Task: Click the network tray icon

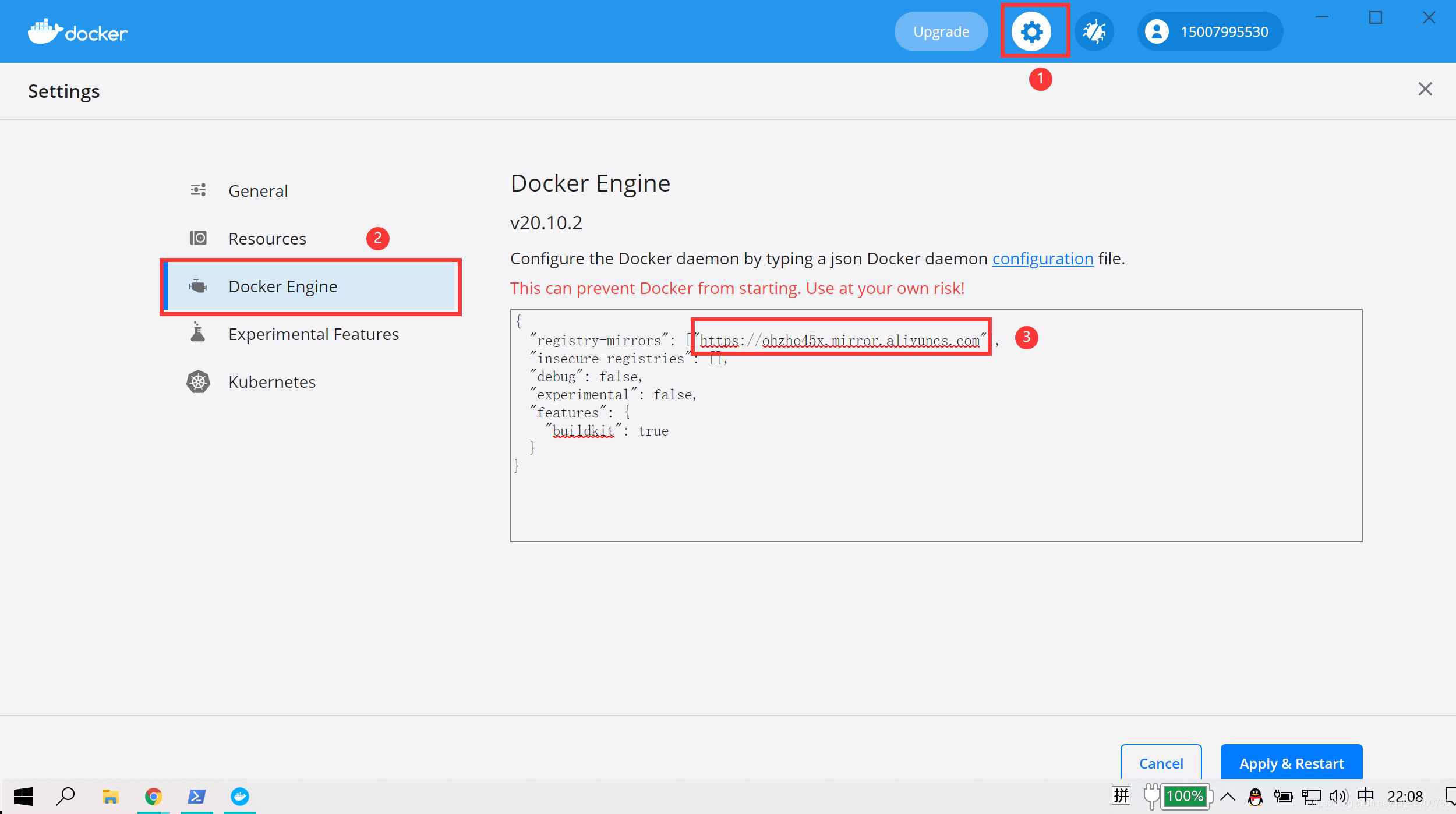Action: (1311, 796)
